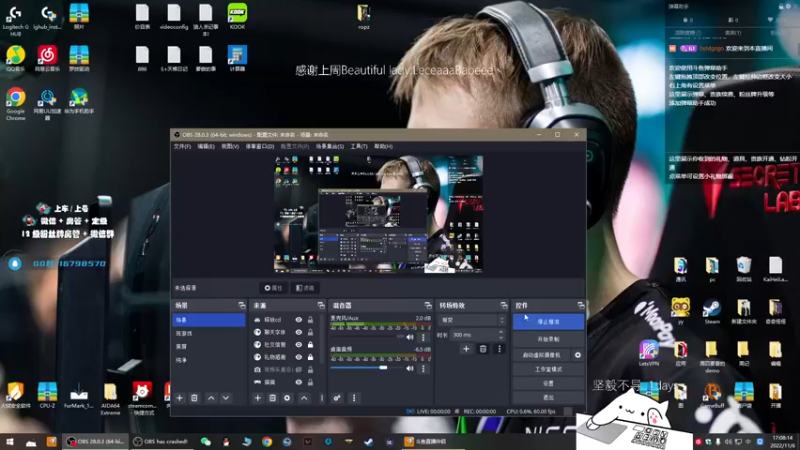Pop out the 转场特效 transitions dock
The width and height of the screenshot is (800, 450).
504,305
